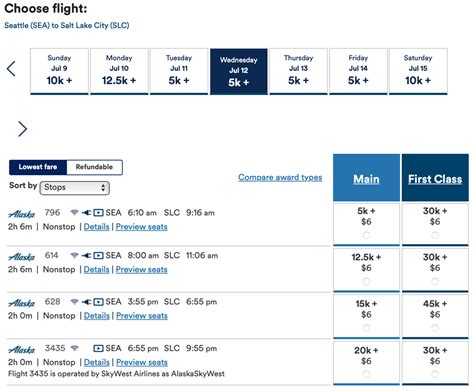The image size is (474, 391).
Task: Click the Alaska logo for flight 796
Action: tap(21, 214)
